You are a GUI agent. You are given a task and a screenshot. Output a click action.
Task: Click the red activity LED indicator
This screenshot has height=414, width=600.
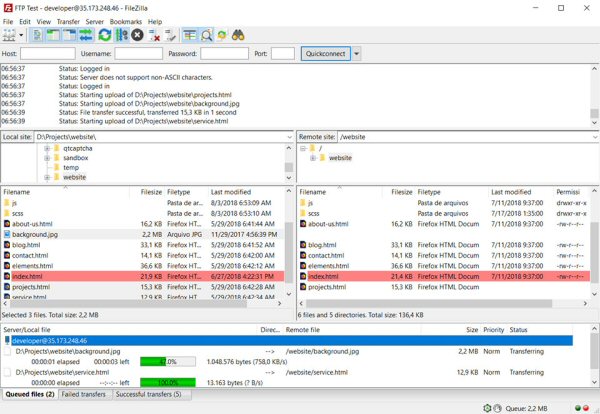pos(585,408)
